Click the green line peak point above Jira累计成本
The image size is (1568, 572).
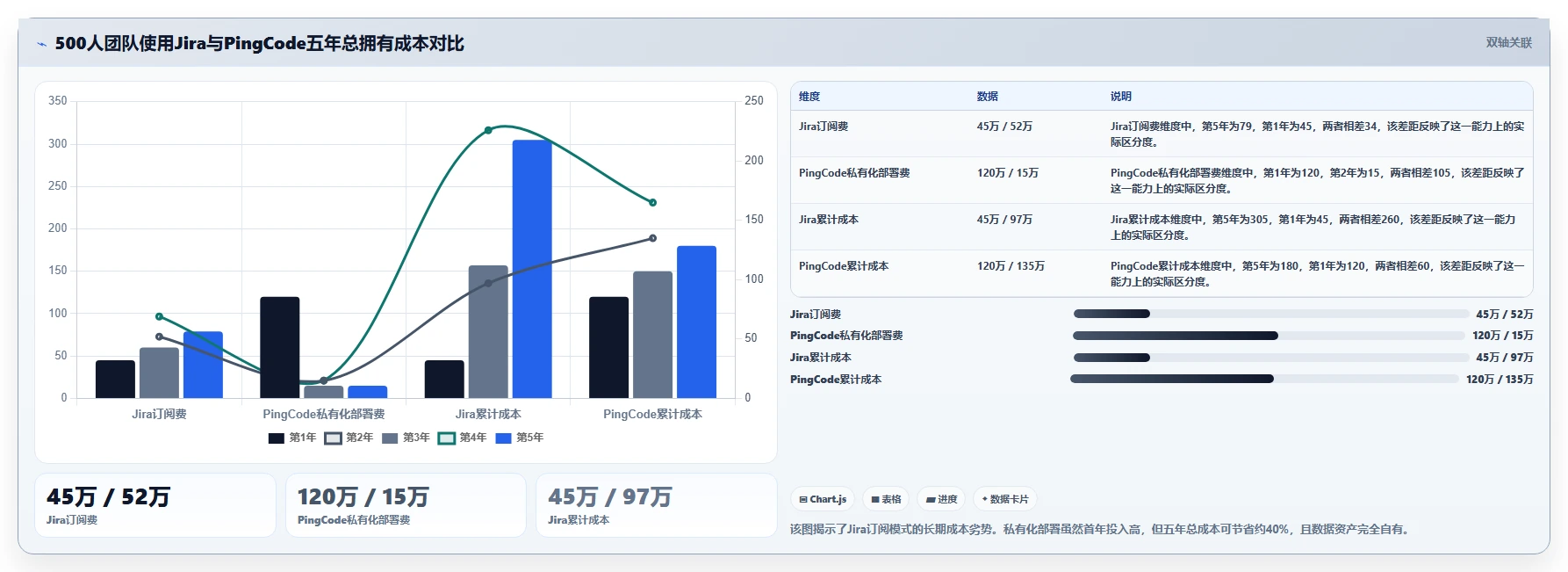pos(488,130)
